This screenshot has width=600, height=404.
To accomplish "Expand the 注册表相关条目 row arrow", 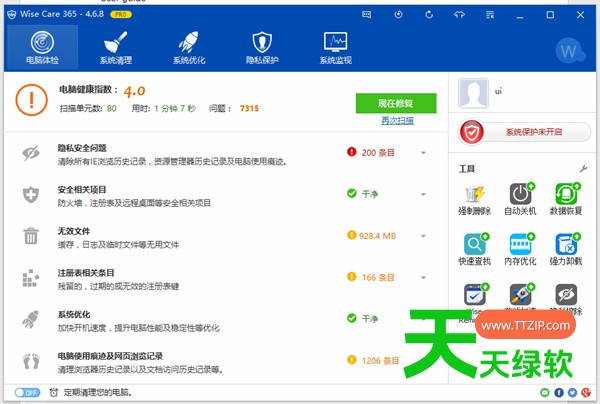I will point(423,277).
